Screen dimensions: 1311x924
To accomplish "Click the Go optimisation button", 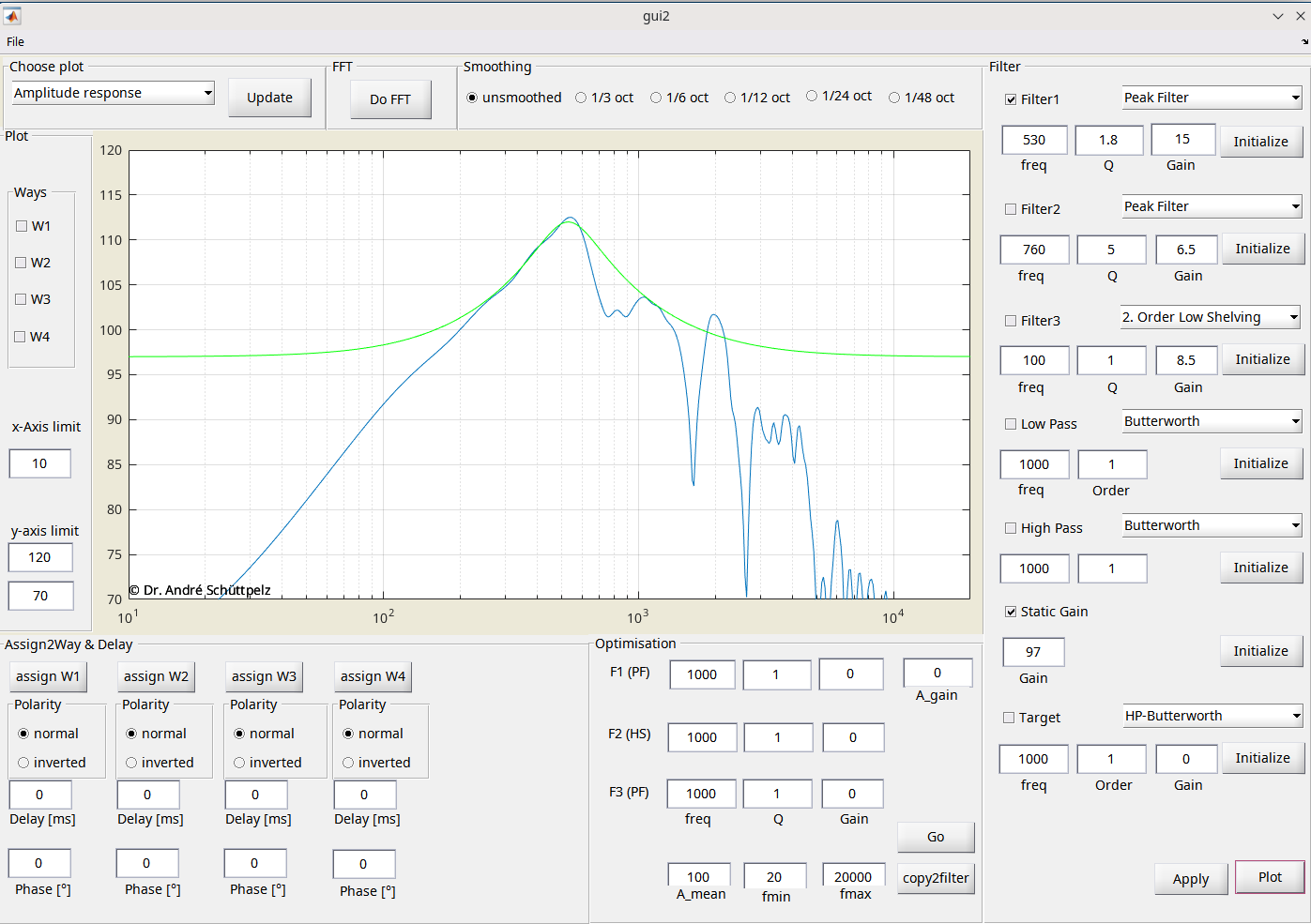I will click(936, 837).
